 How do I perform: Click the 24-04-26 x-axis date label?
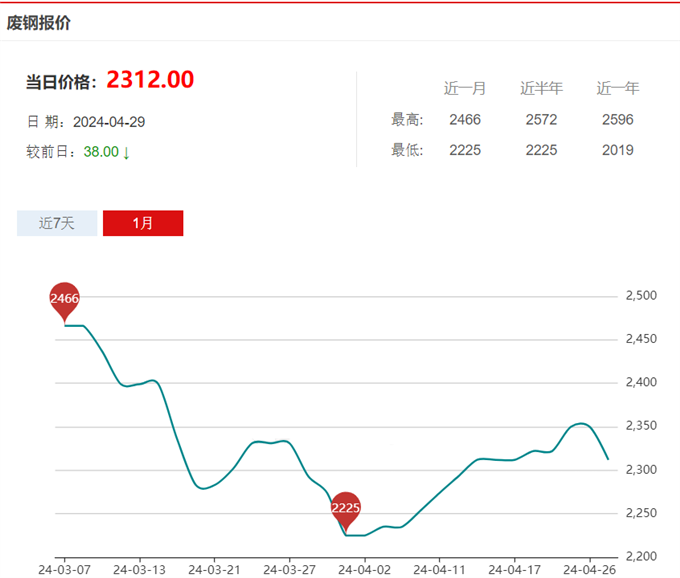[589, 568]
